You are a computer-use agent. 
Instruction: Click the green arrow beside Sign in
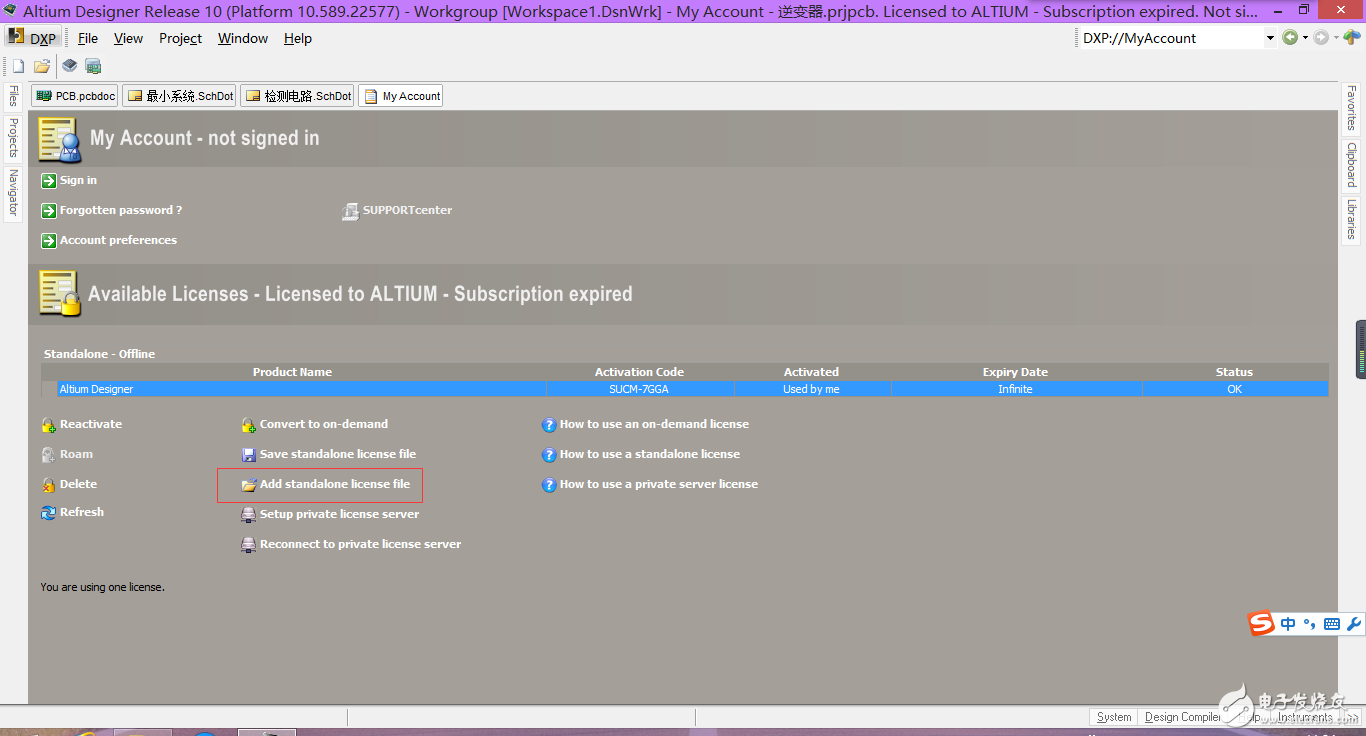tap(49, 181)
